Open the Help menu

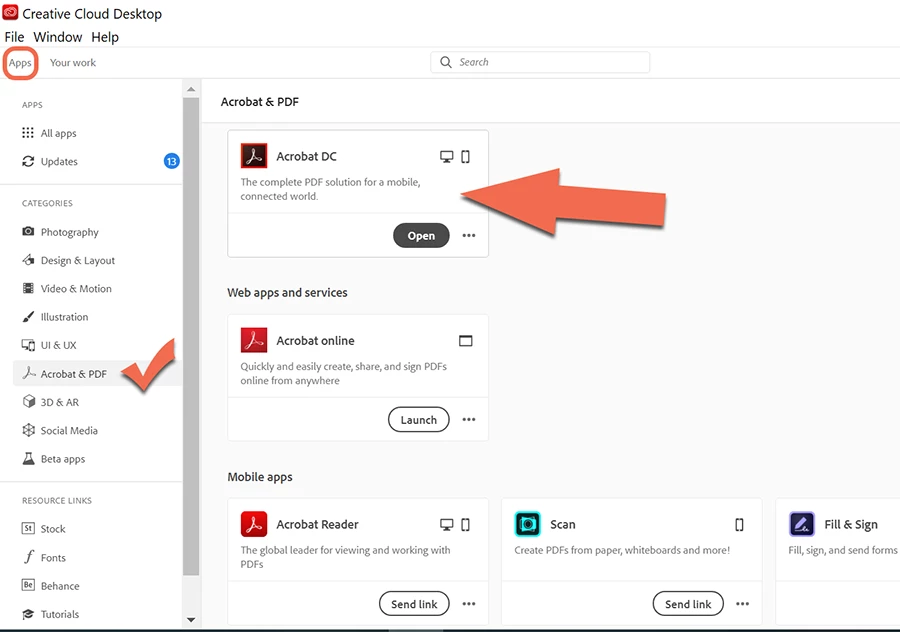(x=105, y=37)
